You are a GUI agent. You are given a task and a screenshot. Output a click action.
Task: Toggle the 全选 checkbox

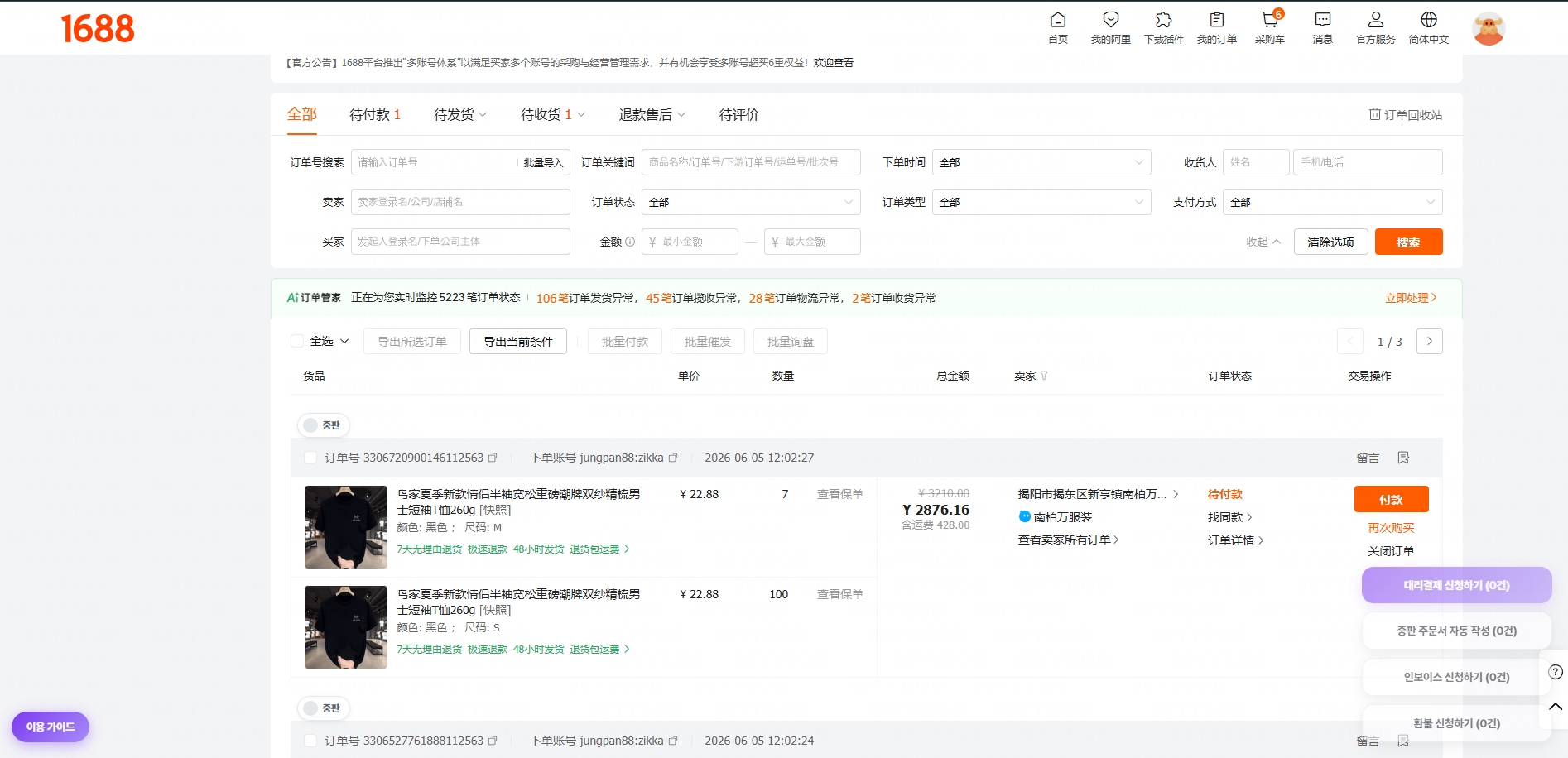click(x=297, y=341)
